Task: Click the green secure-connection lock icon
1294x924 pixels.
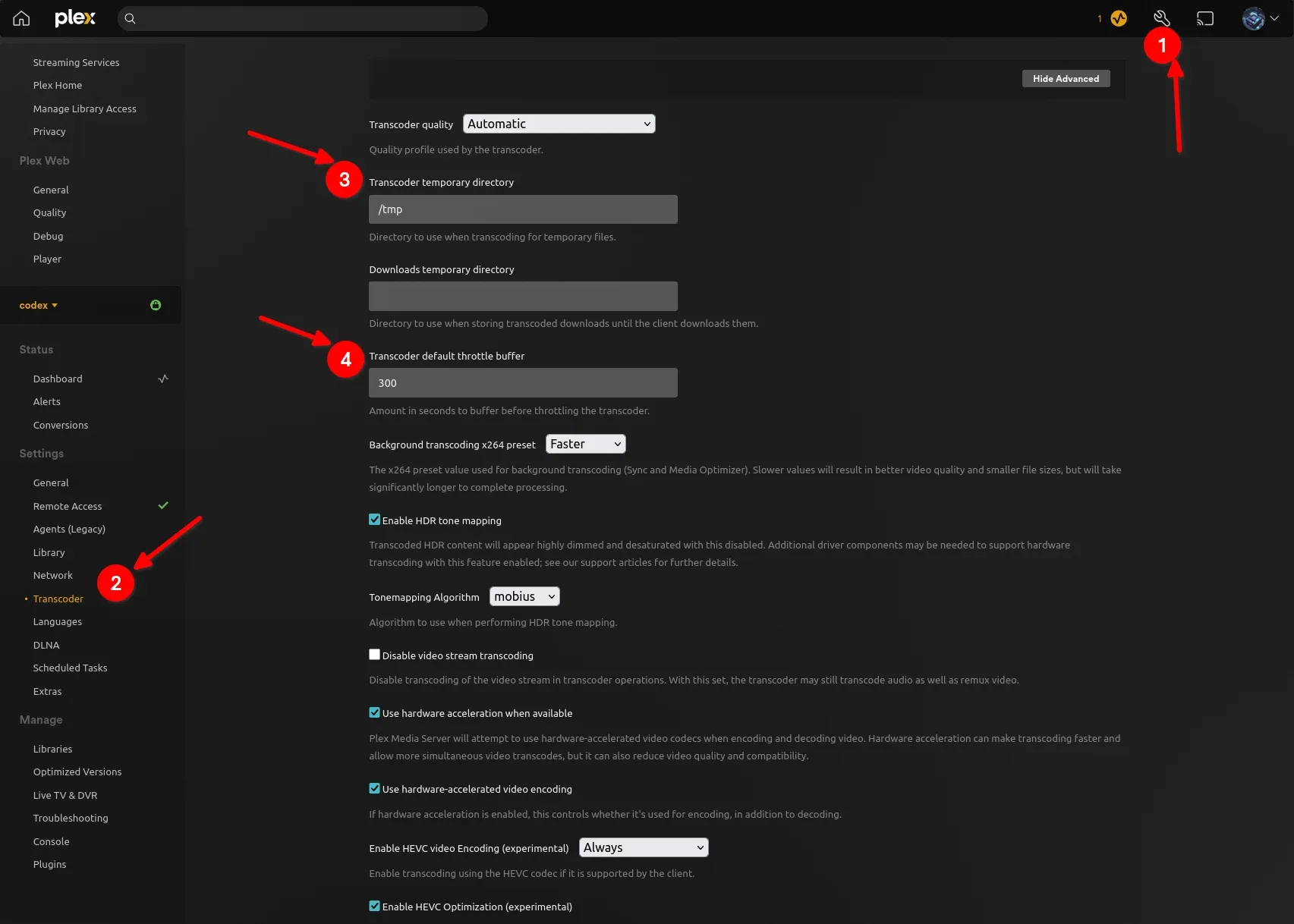Action: tap(156, 305)
